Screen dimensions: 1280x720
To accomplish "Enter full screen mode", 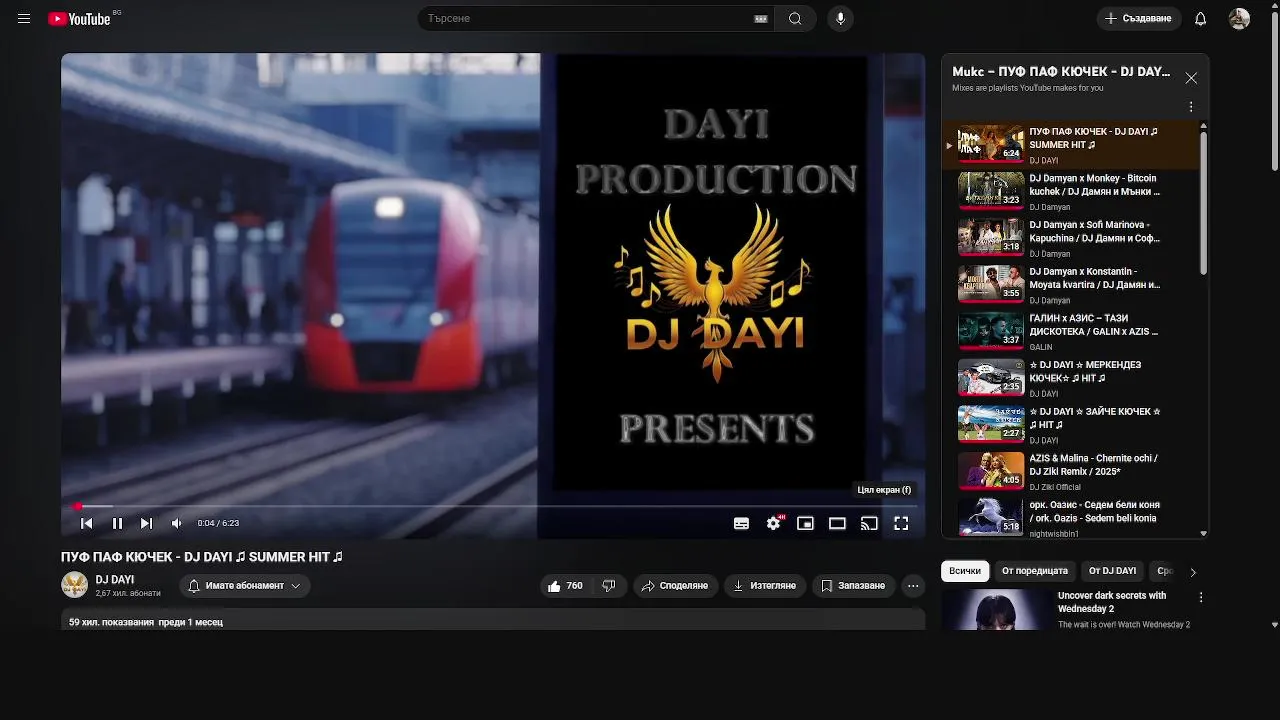I will [901, 523].
